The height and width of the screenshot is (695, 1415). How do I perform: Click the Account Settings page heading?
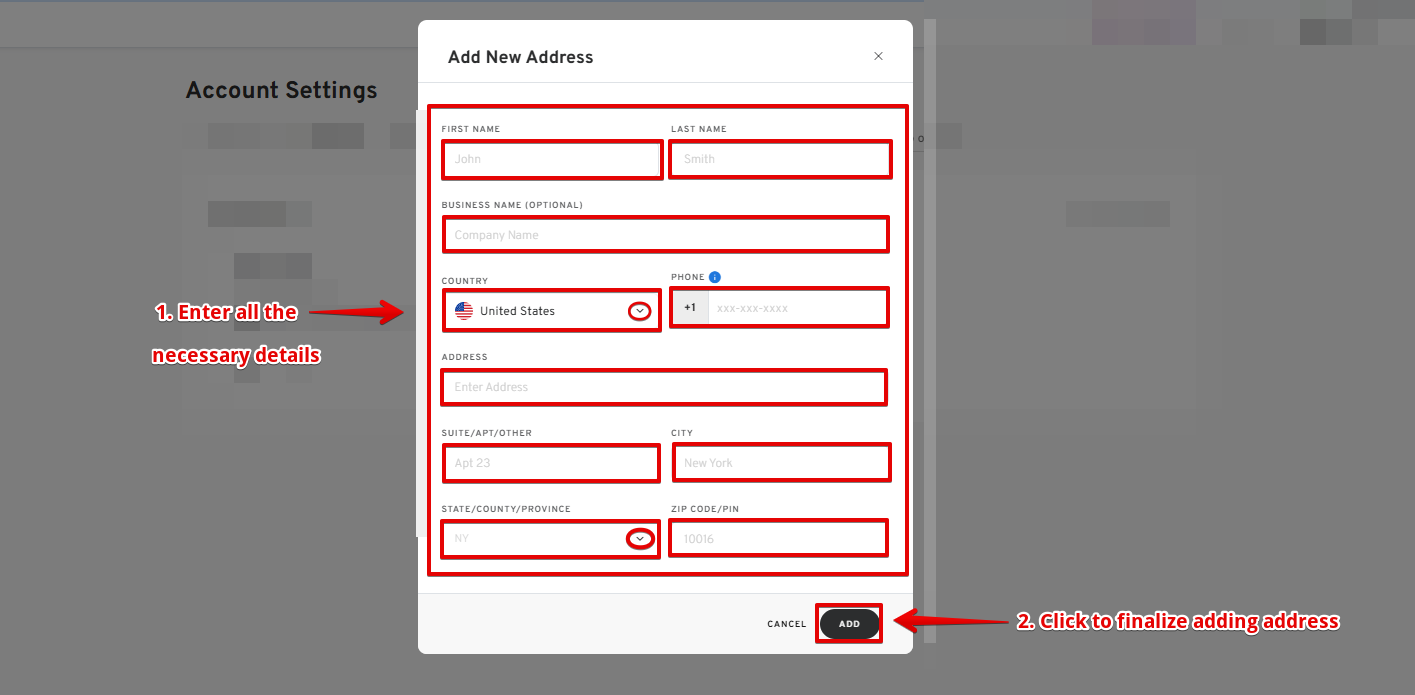pyautogui.click(x=282, y=90)
